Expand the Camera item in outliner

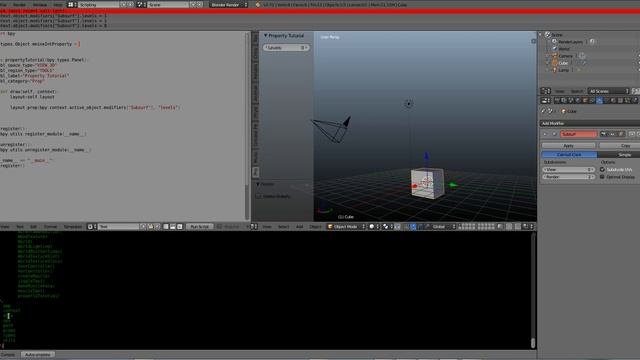548,56
